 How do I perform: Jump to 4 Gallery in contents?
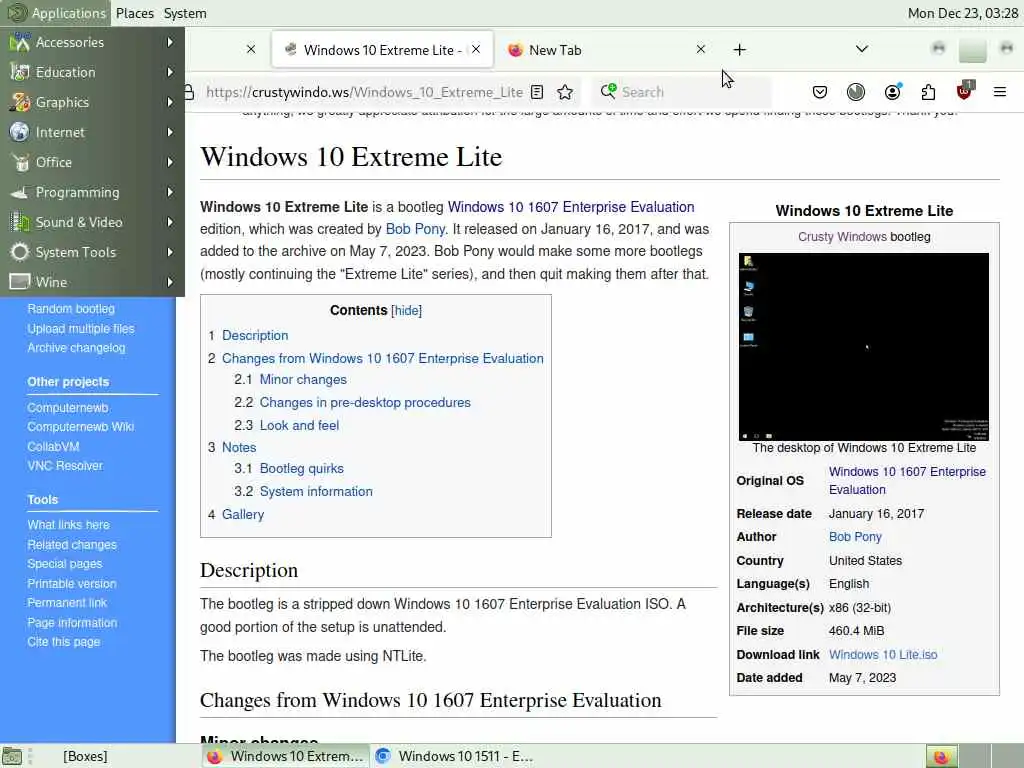point(243,515)
